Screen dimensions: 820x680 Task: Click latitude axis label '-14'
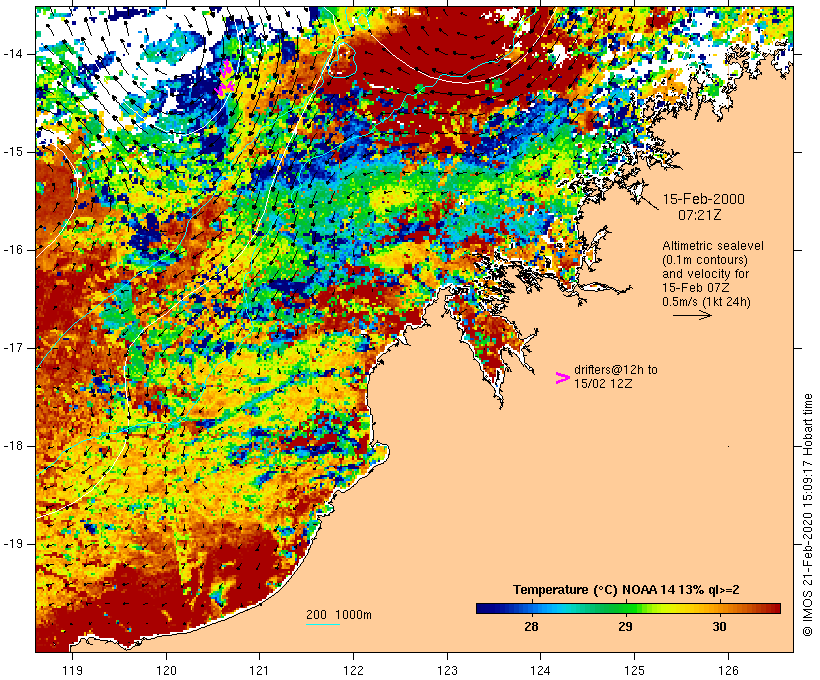coord(12,54)
